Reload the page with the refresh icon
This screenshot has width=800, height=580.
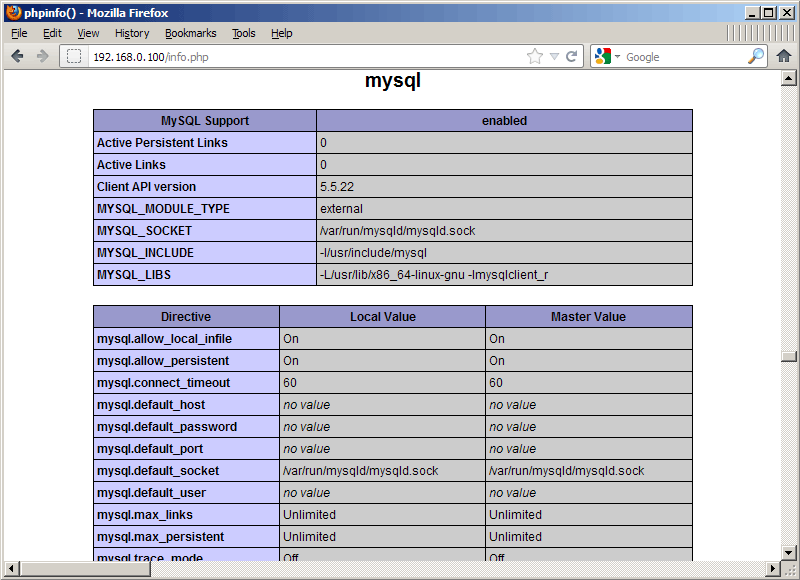[x=572, y=56]
